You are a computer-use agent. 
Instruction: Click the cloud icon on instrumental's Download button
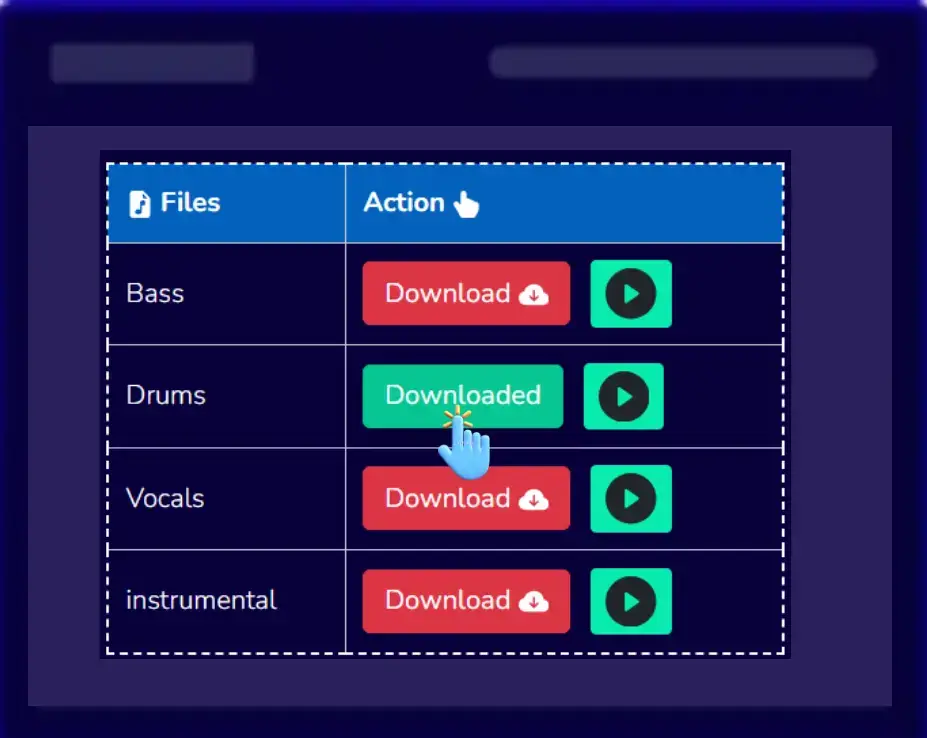(534, 601)
